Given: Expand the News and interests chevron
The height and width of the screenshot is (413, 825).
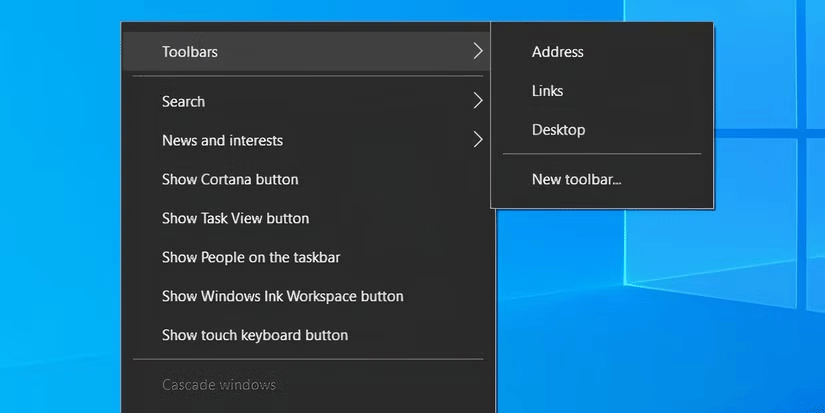Looking at the screenshot, I should click(x=478, y=140).
